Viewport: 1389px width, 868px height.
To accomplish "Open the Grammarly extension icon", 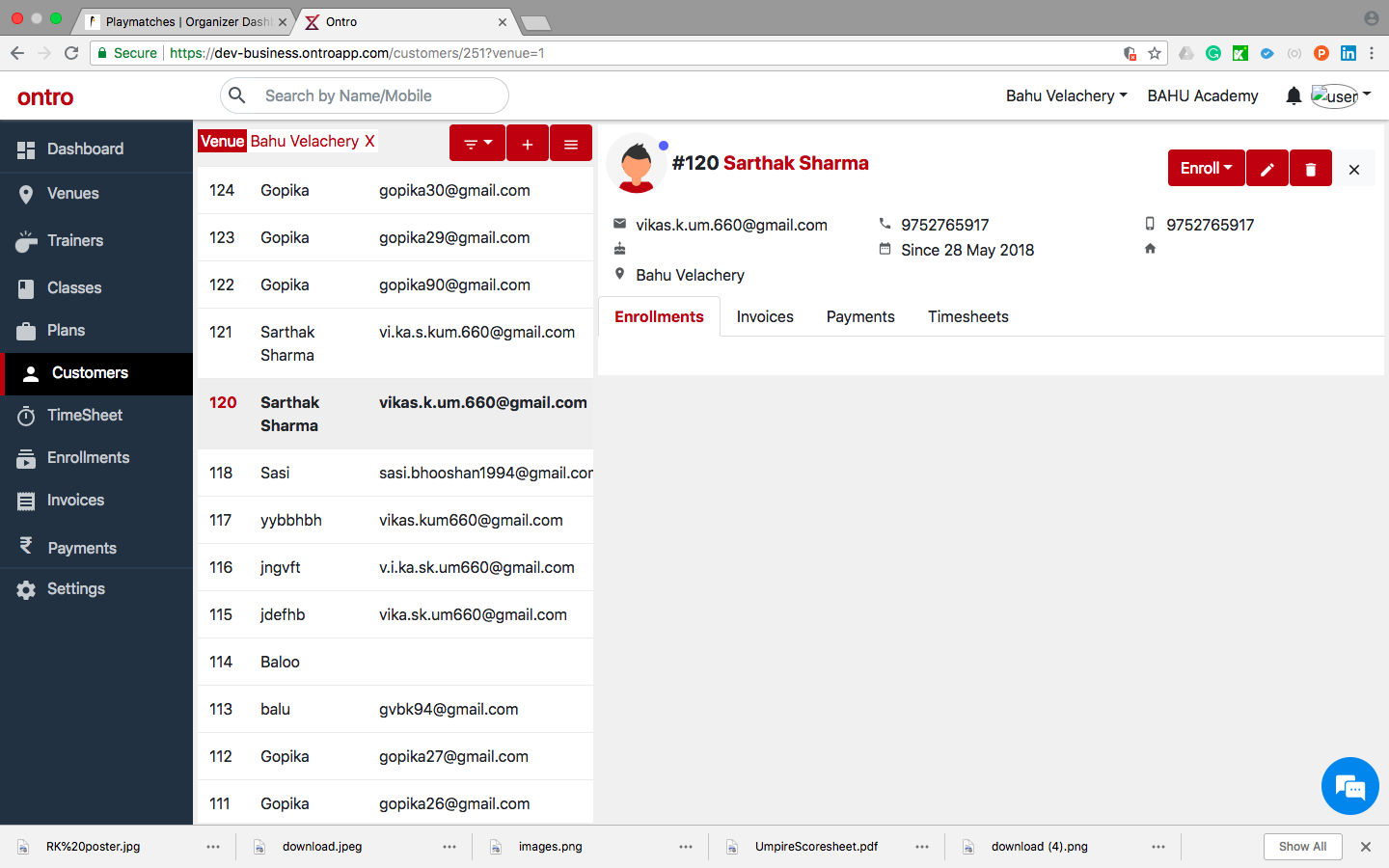I will pyautogui.click(x=1213, y=53).
